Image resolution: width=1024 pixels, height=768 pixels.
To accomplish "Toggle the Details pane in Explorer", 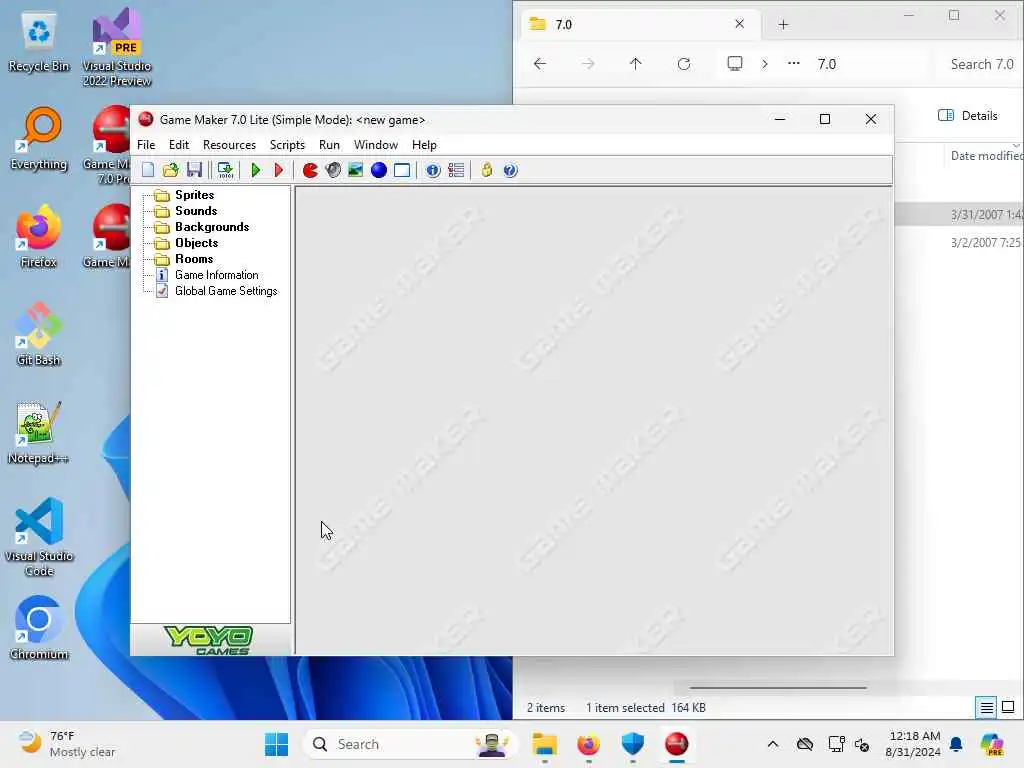I will pyautogui.click(x=968, y=116).
